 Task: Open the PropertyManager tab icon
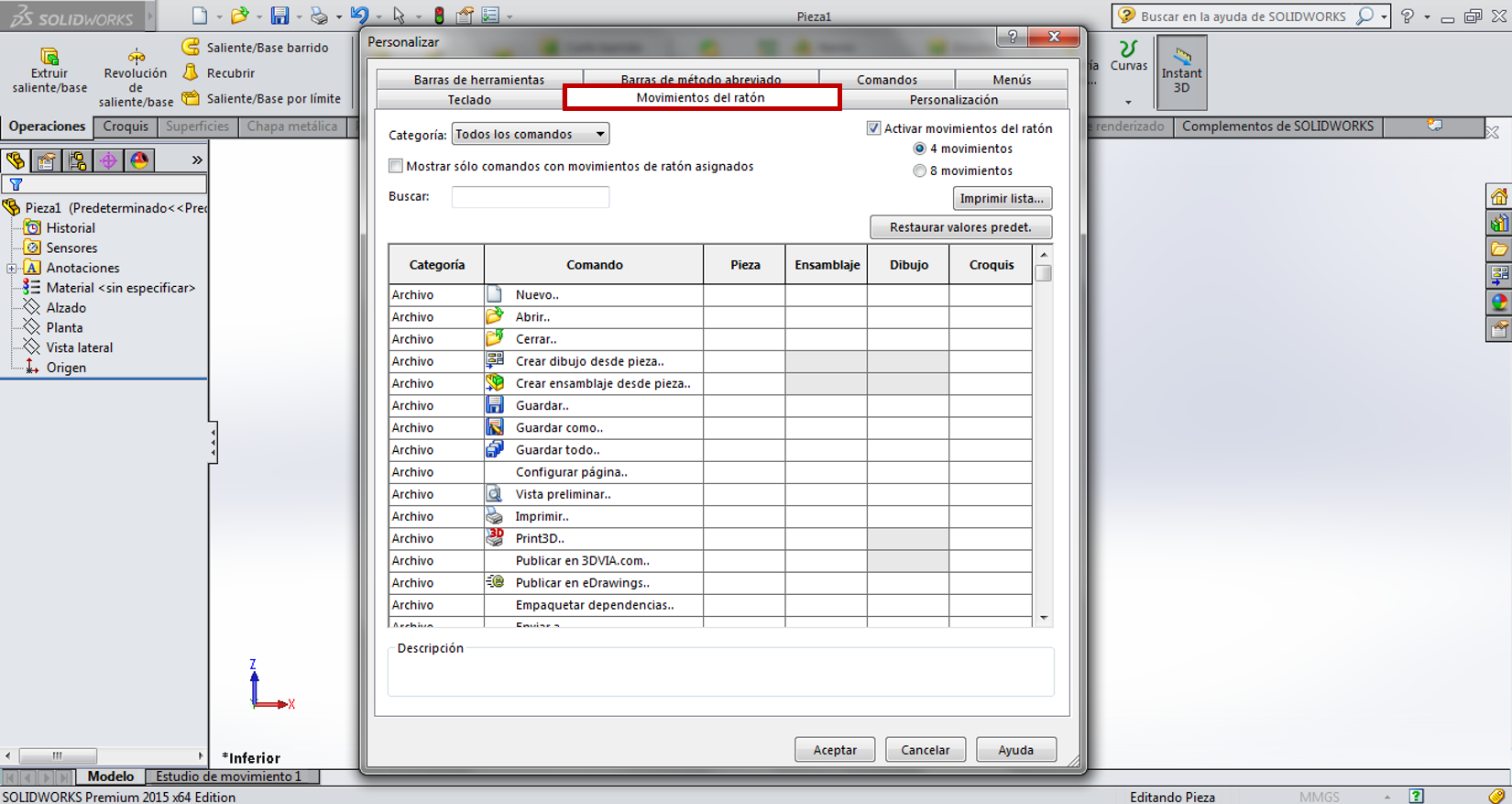(46, 160)
